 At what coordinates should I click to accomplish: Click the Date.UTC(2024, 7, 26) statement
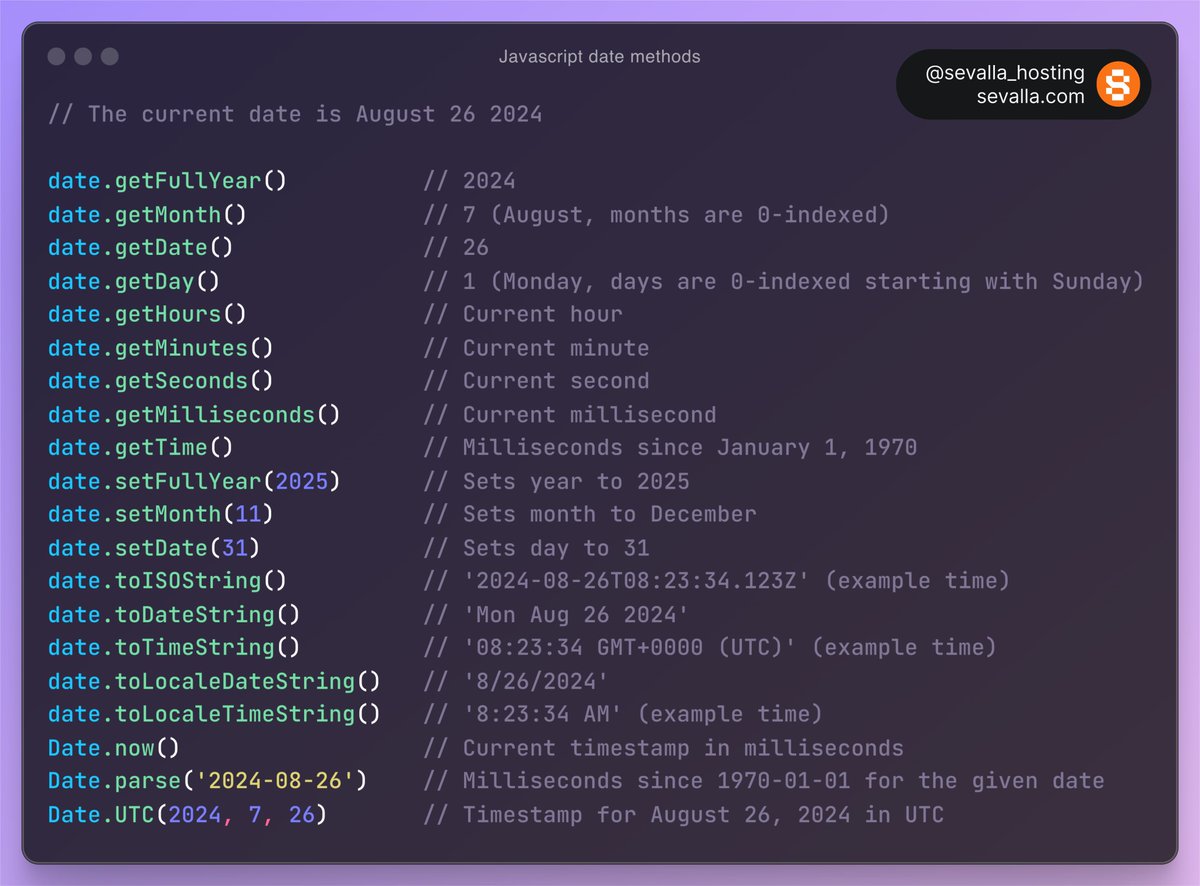(185, 814)
